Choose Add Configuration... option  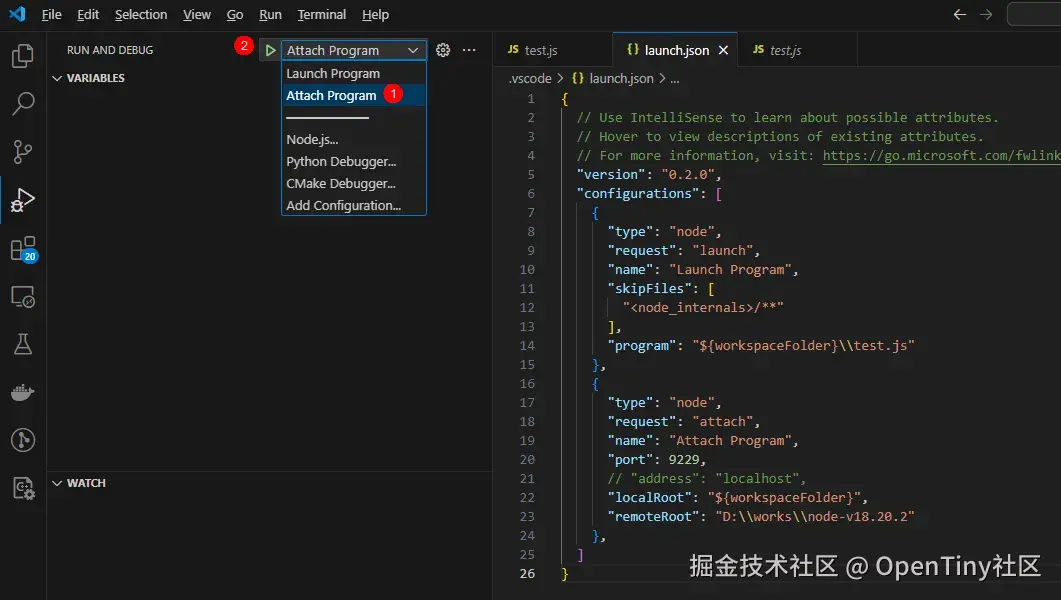(x=353, y=206)
